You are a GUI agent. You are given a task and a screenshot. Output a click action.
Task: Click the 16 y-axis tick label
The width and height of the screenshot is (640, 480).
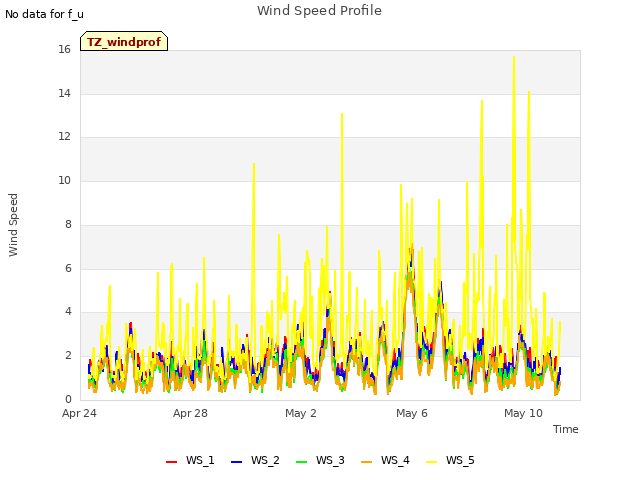pos(64,50)
